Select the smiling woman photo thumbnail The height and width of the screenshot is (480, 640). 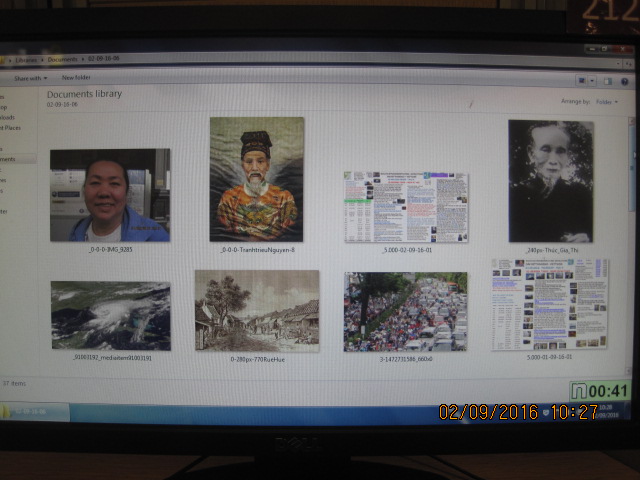[110, 195]
